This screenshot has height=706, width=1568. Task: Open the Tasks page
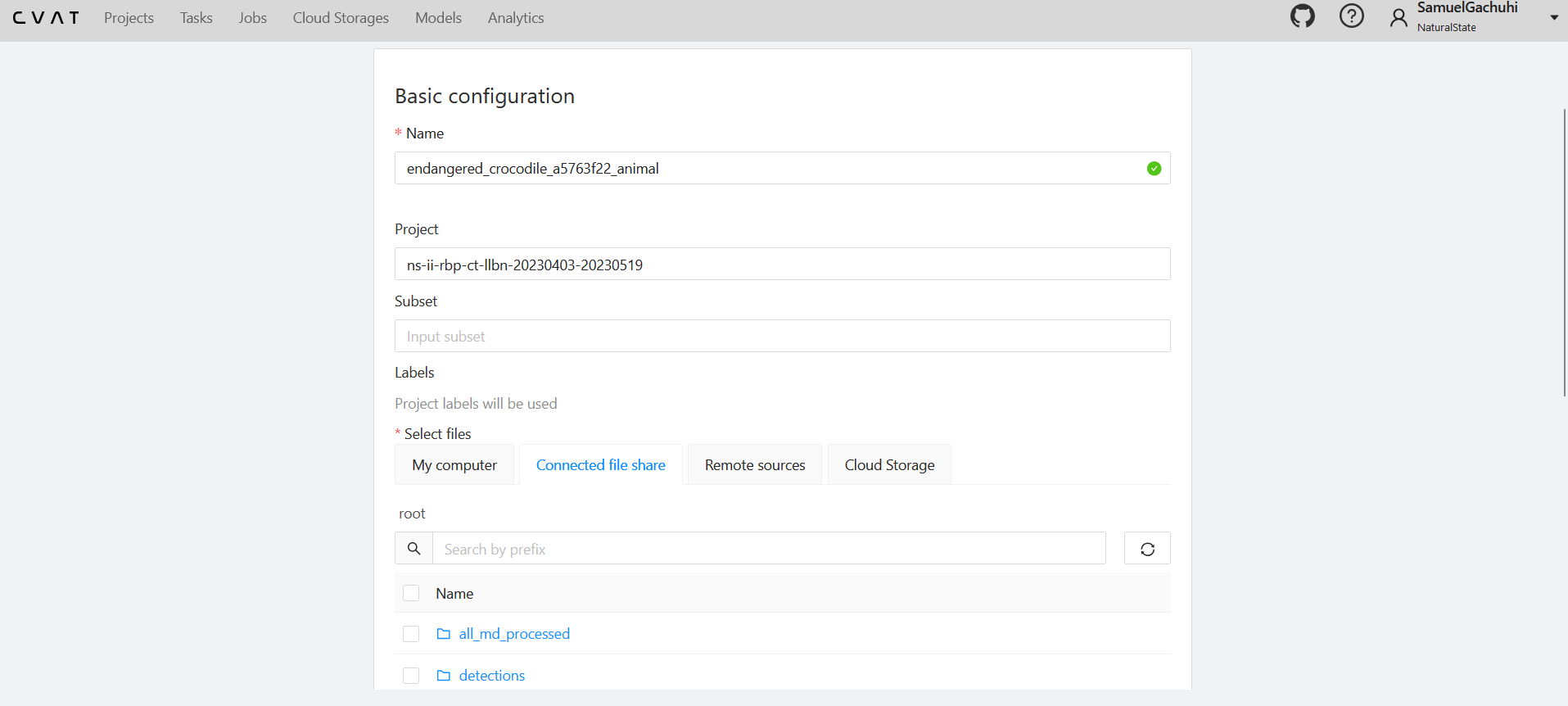tap(197, 18)
